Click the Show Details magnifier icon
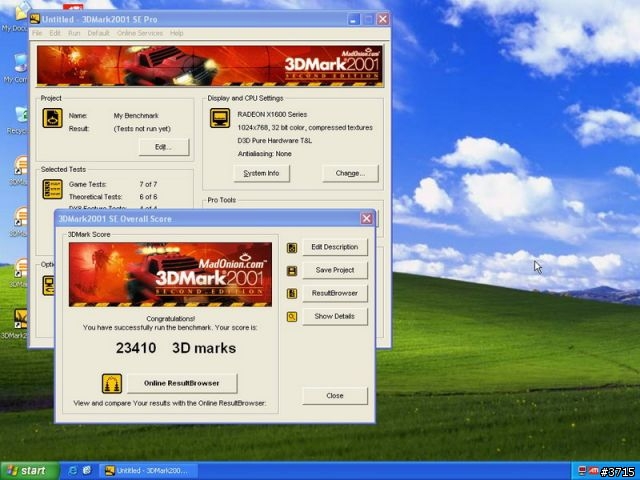 pyautogui.click(x=292, y=317)
